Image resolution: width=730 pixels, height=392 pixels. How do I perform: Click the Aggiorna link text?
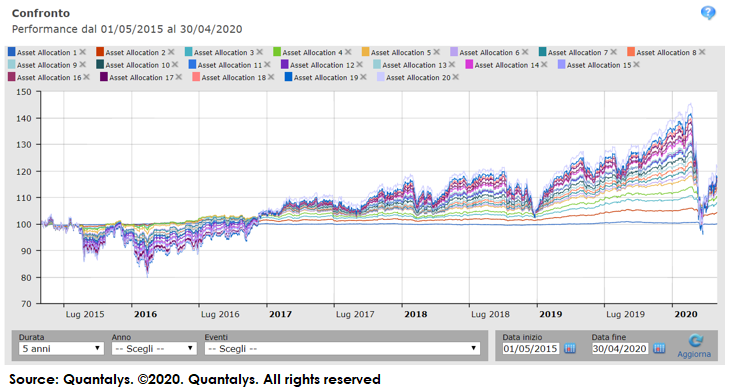pos(694,354)
